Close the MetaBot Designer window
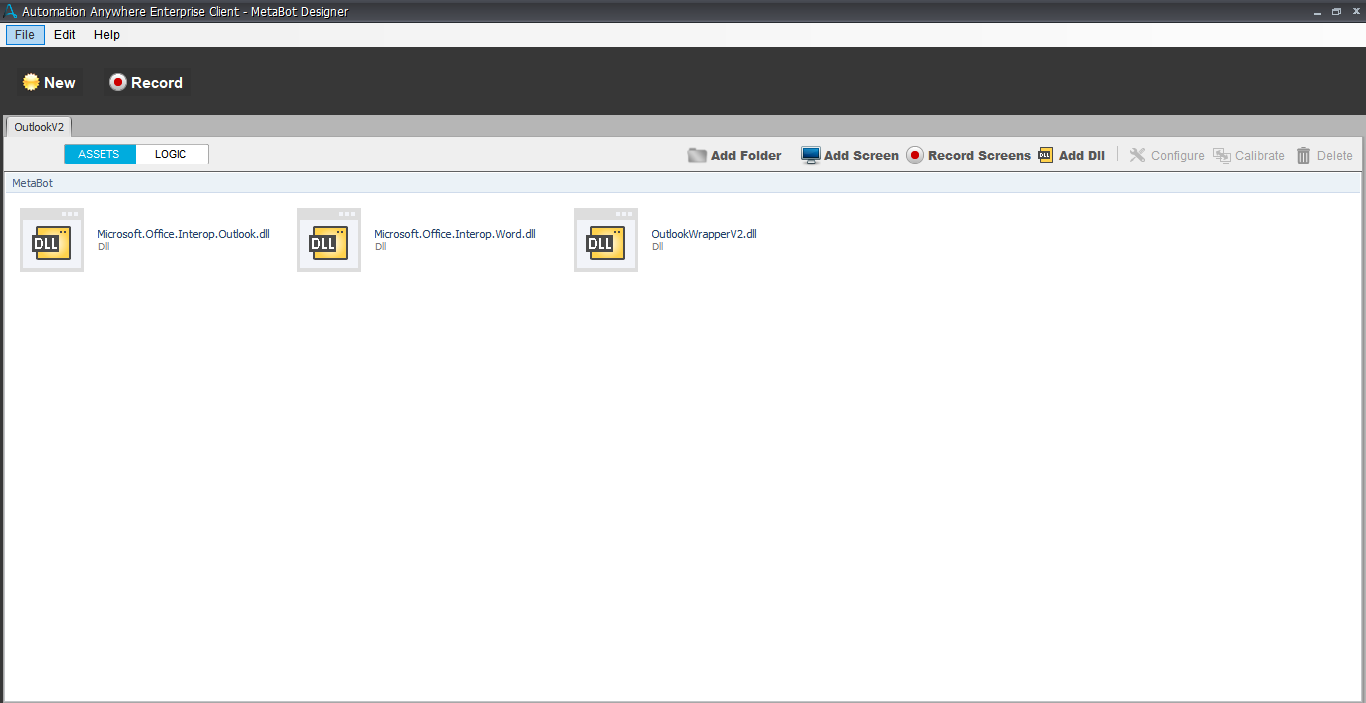The image size is (1366, 703). point(1356,11)
